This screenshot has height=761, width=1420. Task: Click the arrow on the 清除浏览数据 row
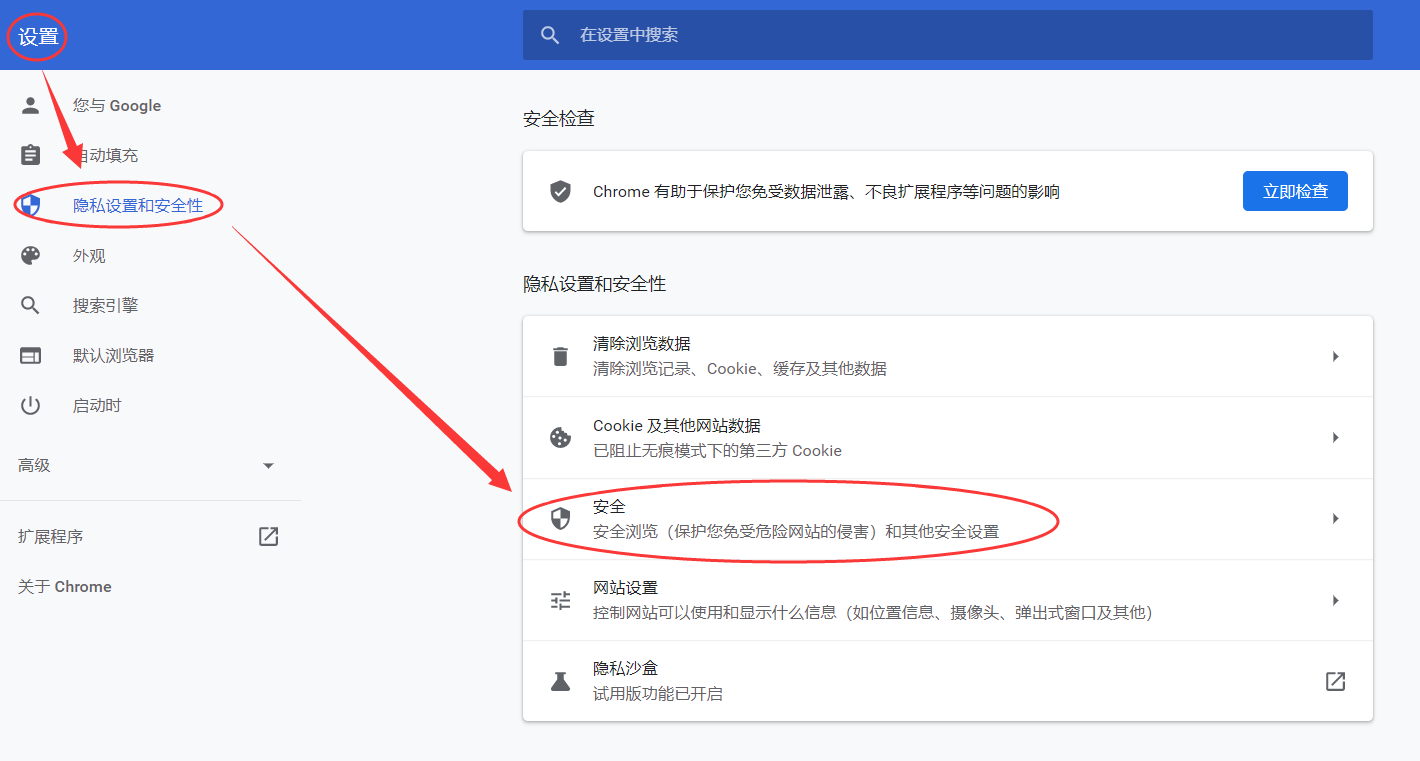coord(1335,356)
